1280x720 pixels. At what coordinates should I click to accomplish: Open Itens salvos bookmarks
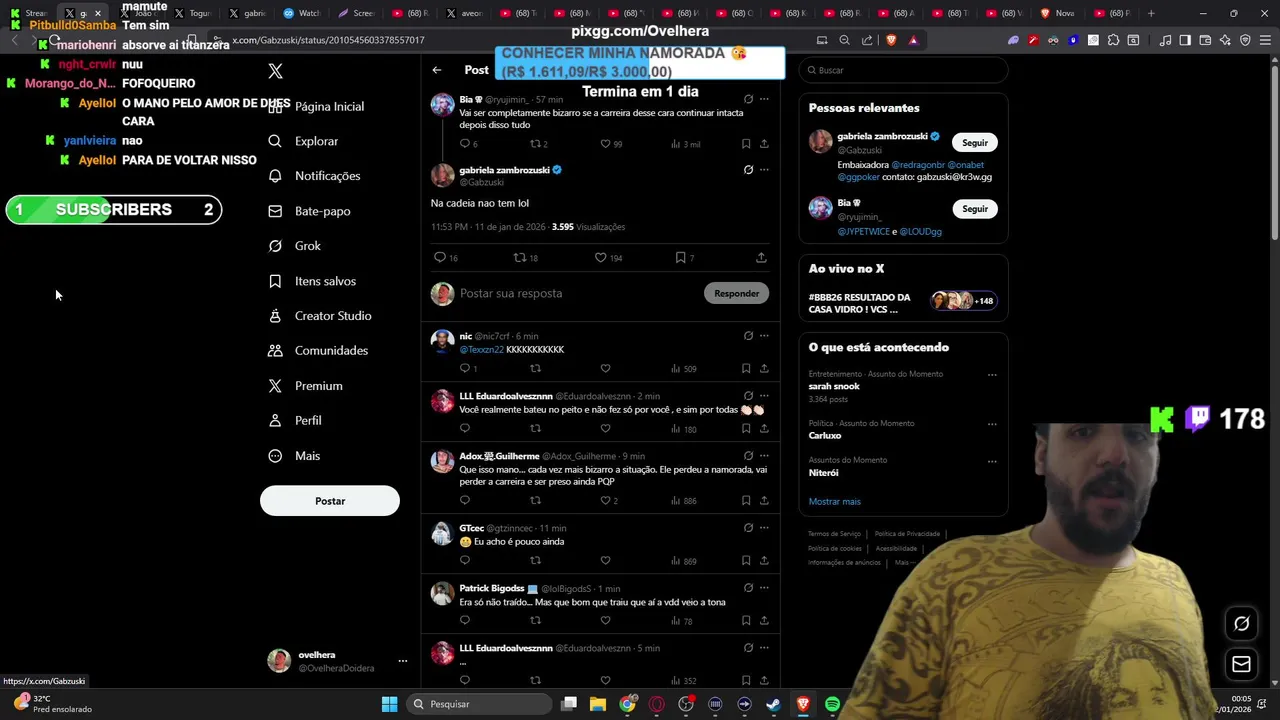click(x=313, y=281)
